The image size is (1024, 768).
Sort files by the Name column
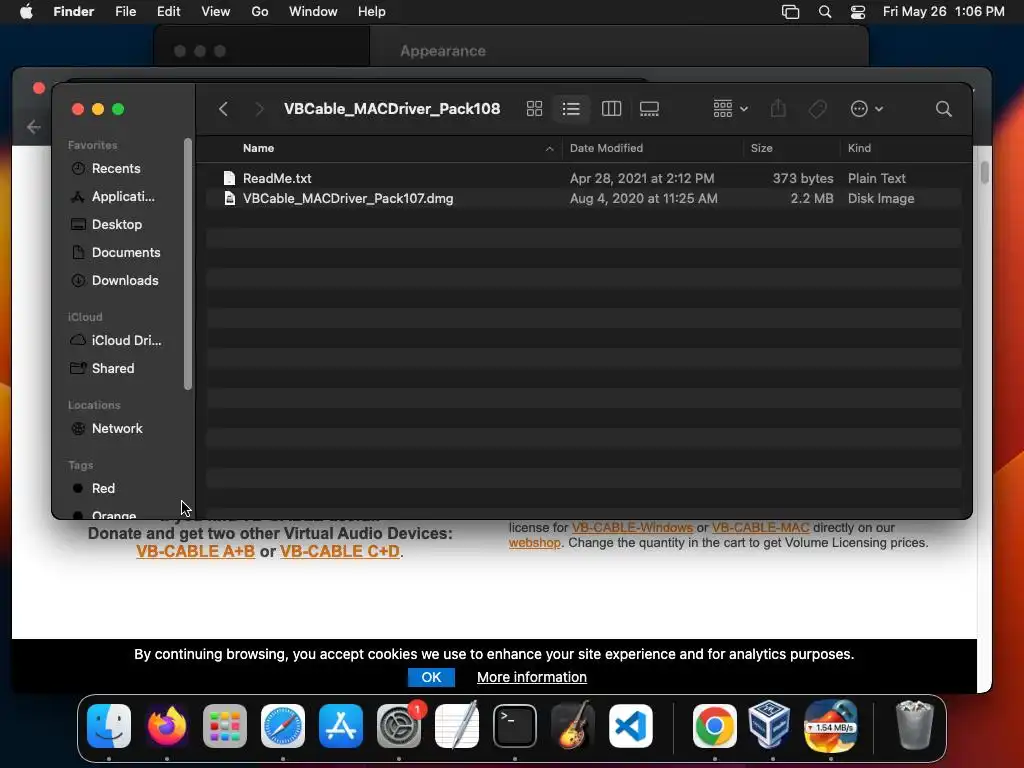tap(258, 148)
